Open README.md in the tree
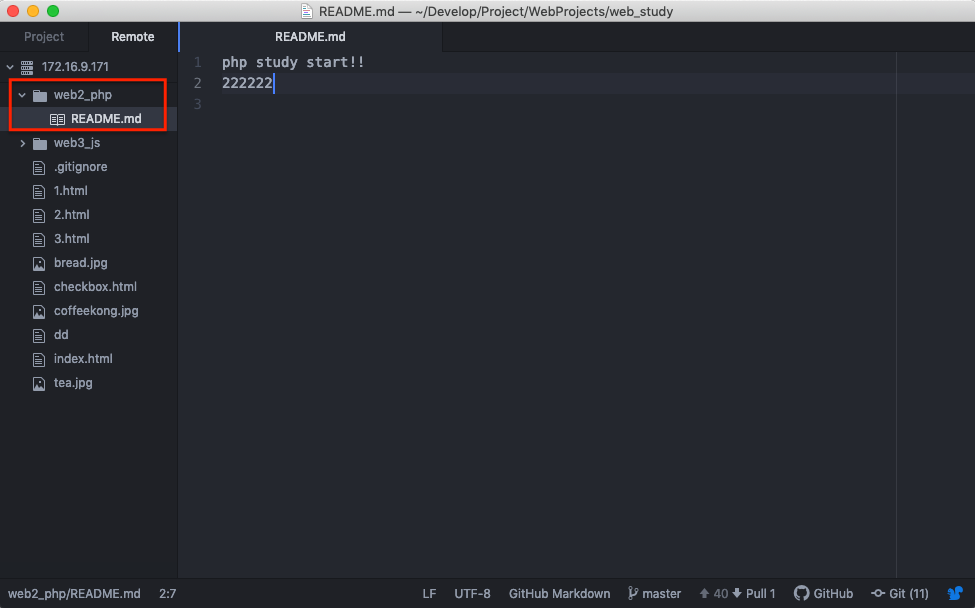975x608 pixels. [x=106, y=119]
